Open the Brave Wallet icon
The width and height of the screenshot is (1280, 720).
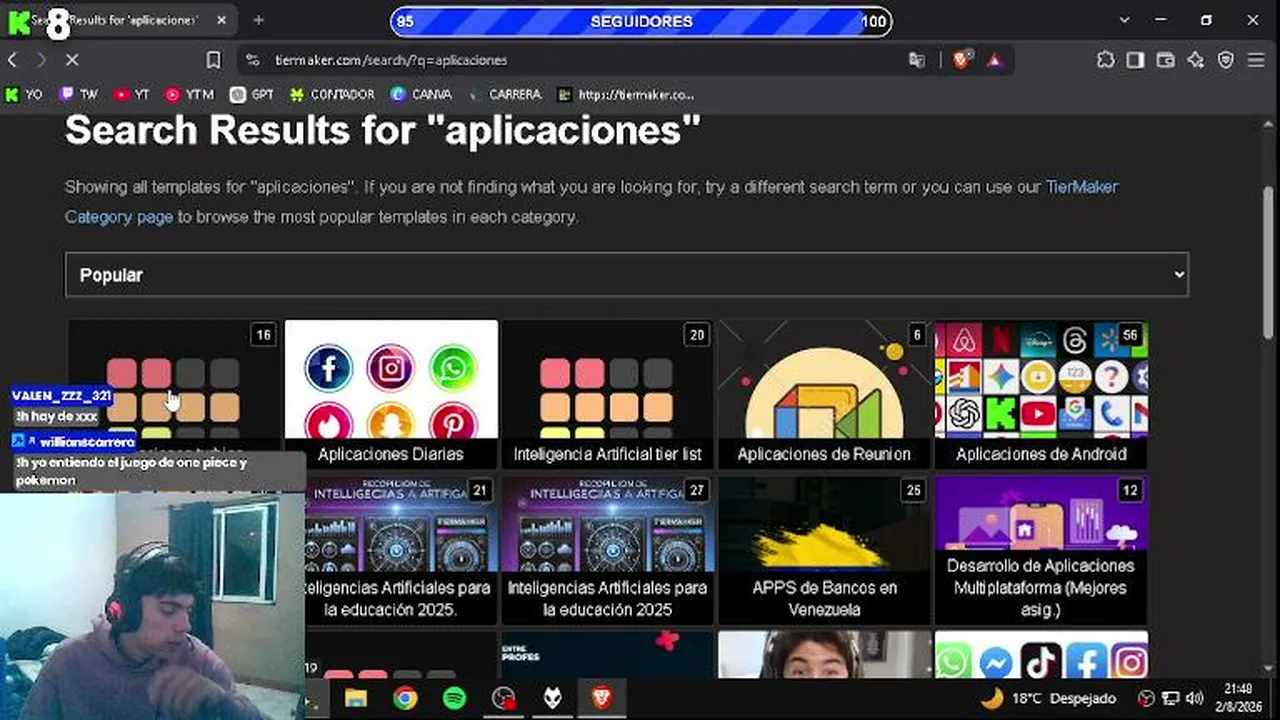pyautogui.click(x=1165, y=60)
